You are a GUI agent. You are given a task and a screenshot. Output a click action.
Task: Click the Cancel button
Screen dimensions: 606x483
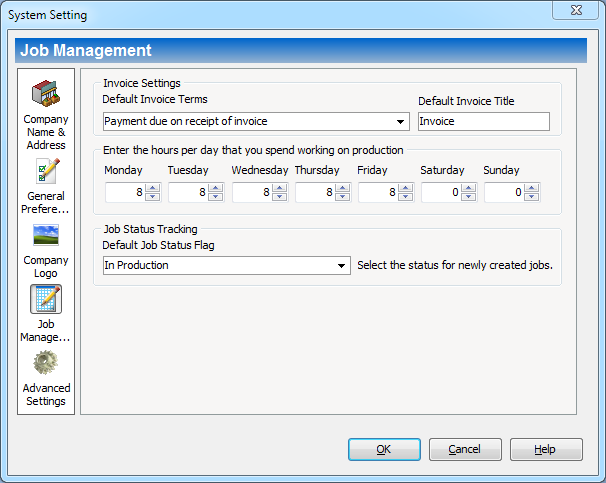tap(465, 450)
